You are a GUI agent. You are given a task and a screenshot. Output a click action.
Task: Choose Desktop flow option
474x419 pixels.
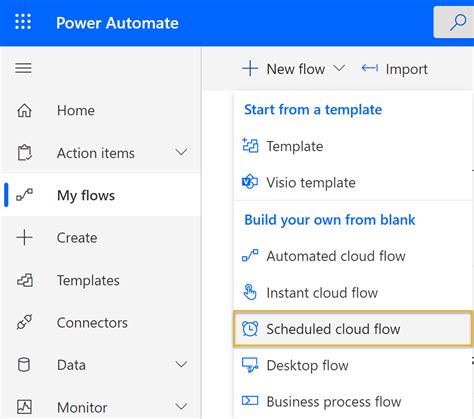click(353, 365)
